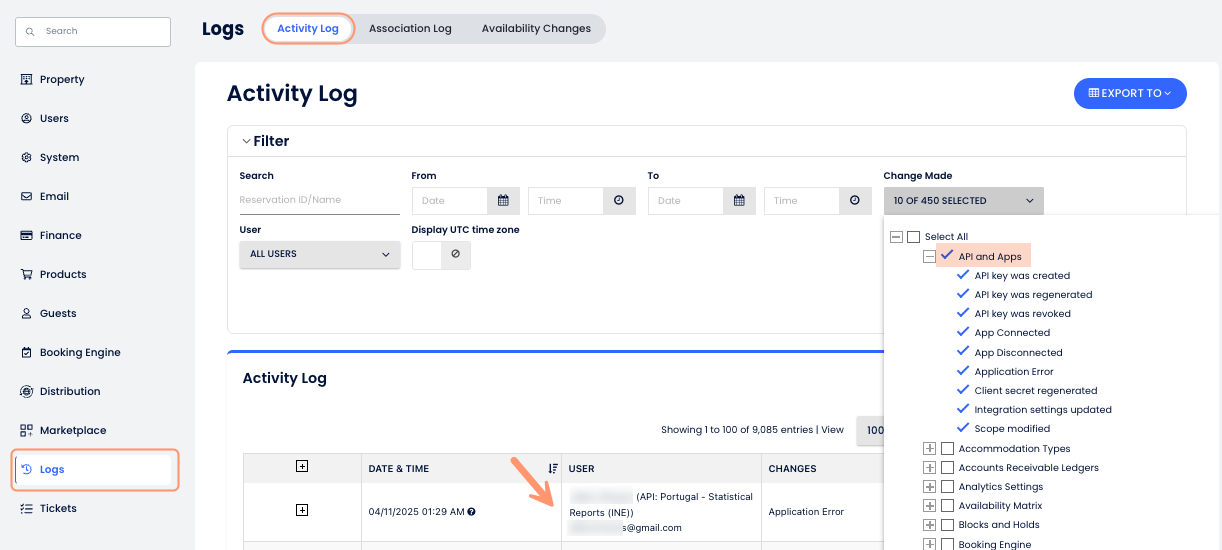
Task: Check the Accommodation Types checkbox
Action: coord(948,449)
